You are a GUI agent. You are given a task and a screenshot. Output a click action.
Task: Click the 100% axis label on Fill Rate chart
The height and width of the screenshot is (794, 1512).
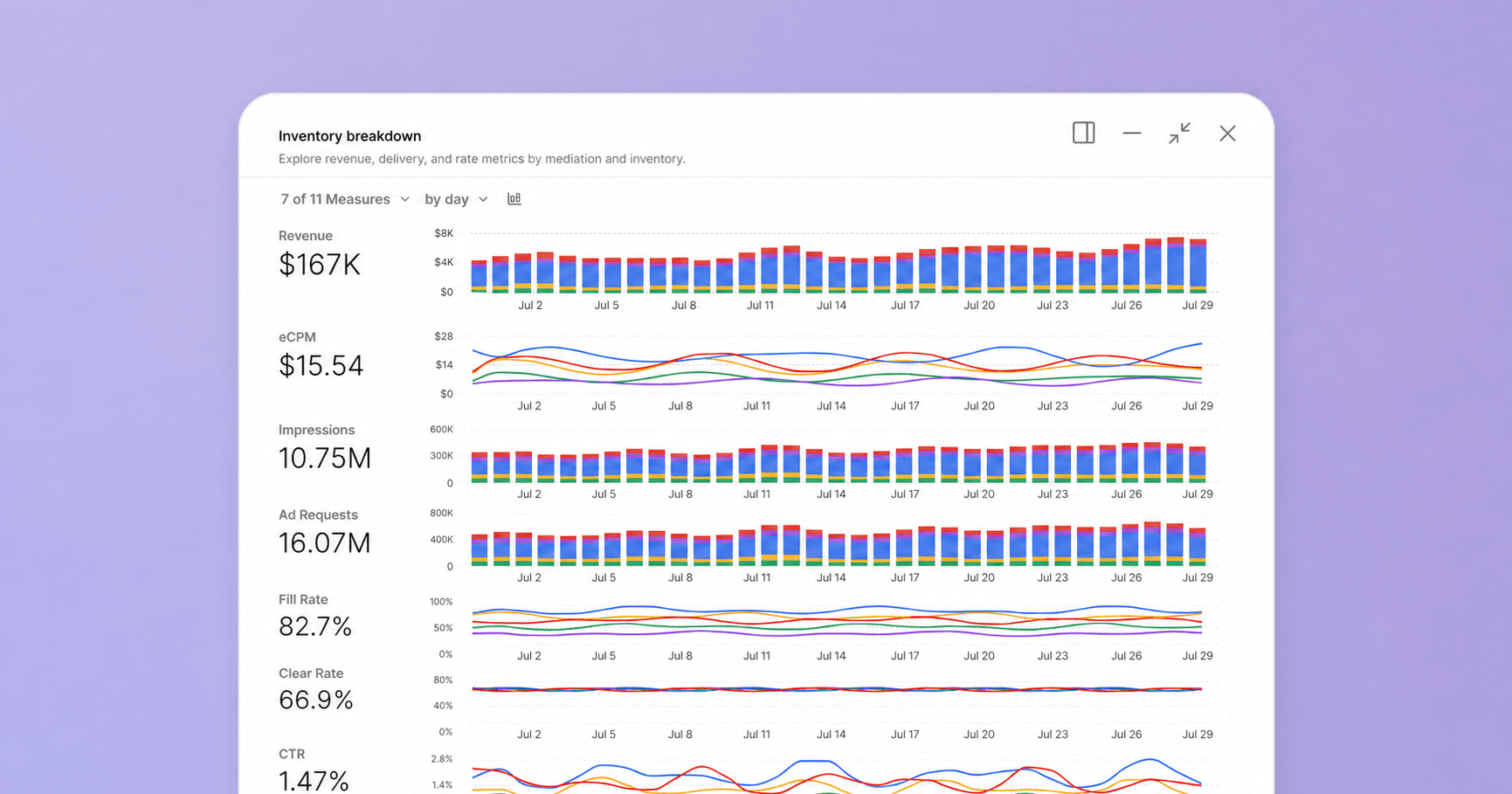click(x=441, y=602)
